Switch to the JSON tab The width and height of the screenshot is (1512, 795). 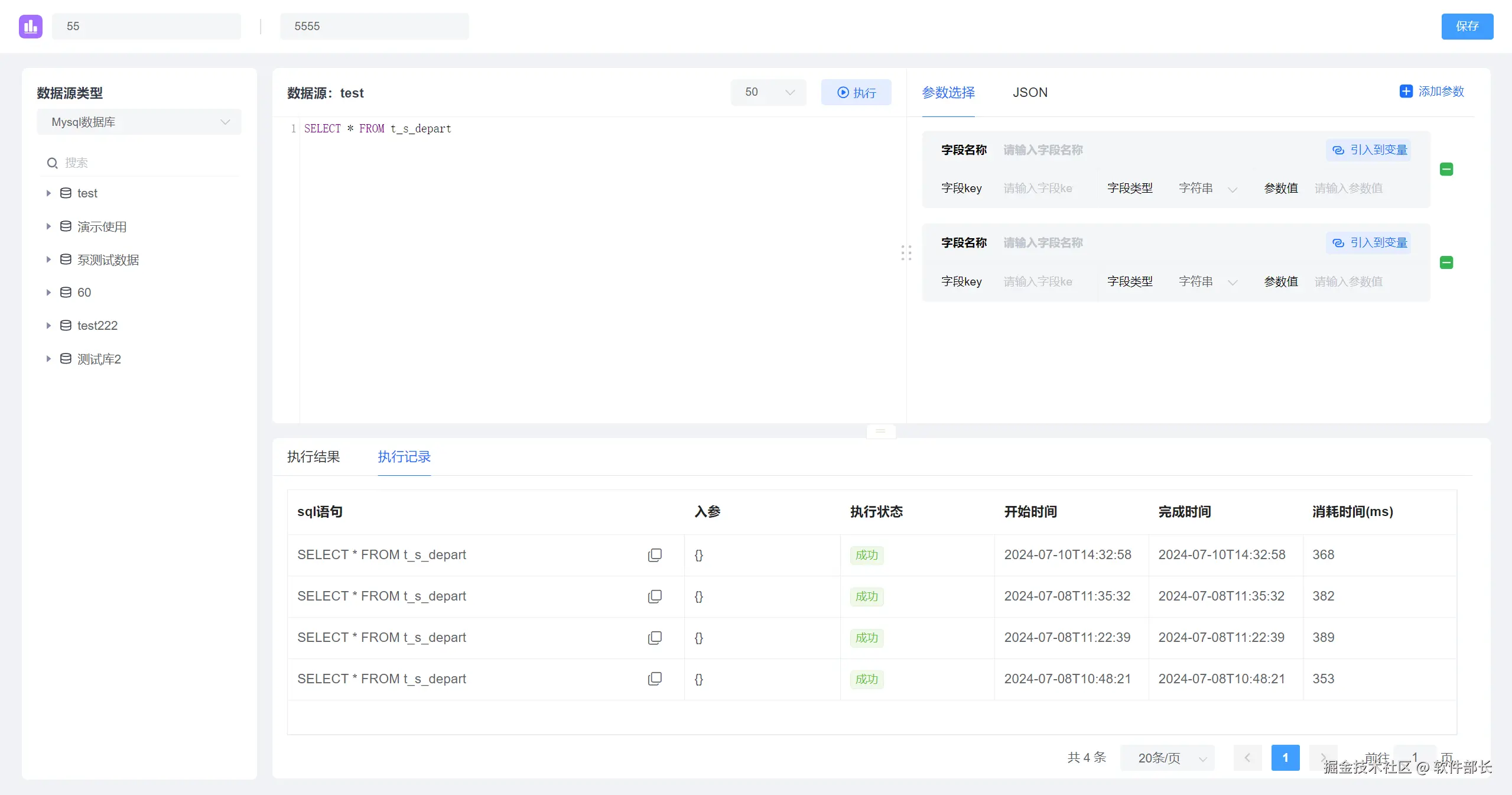tap(1030, 93)
